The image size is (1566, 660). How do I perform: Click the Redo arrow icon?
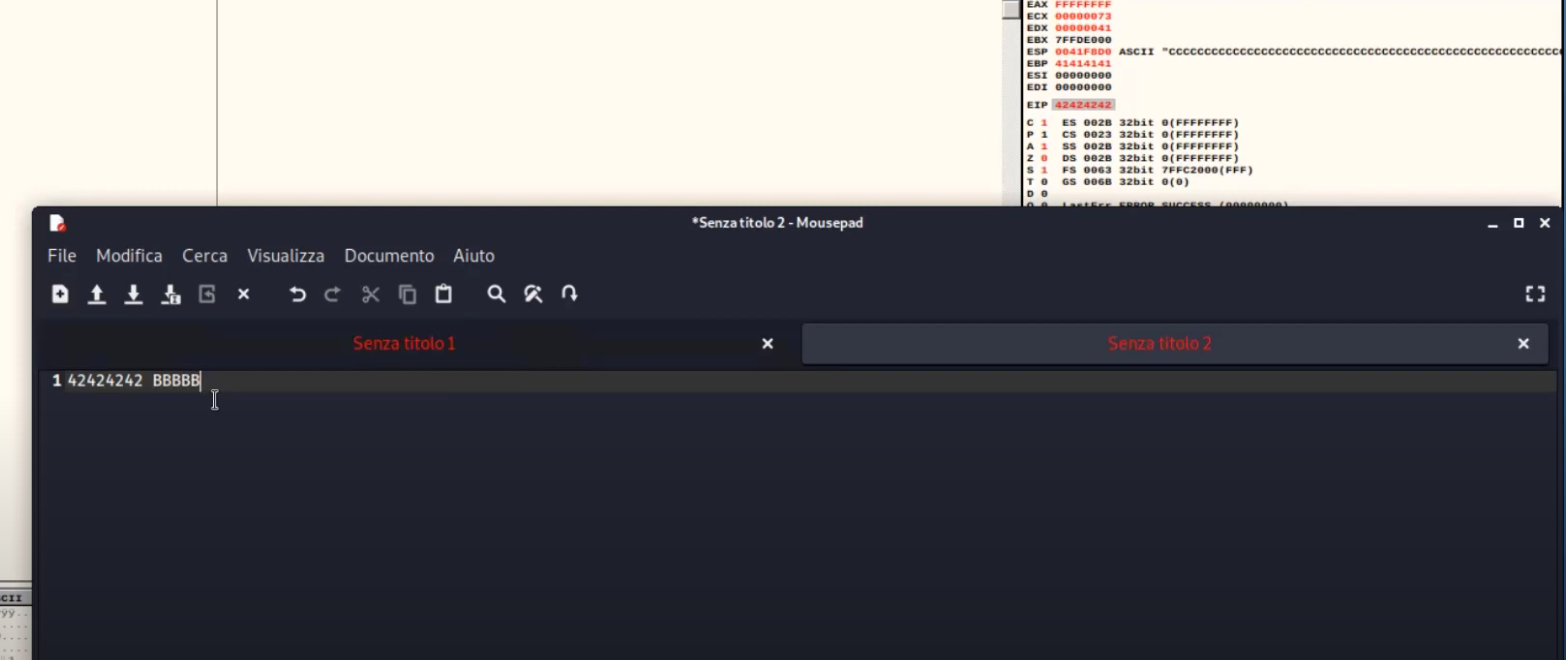pyautogui.click(x=332, y=294)
